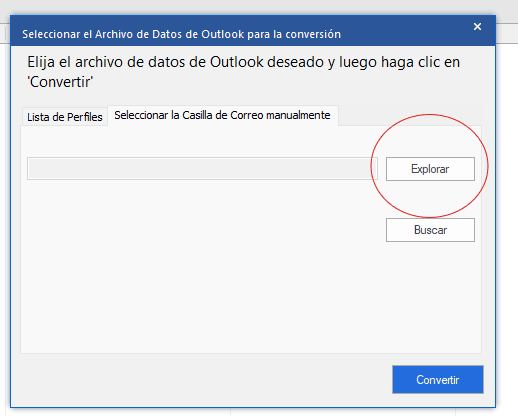The image size is (518, 416).
Task: Click the Buscar button
Action: coord(430,230)
